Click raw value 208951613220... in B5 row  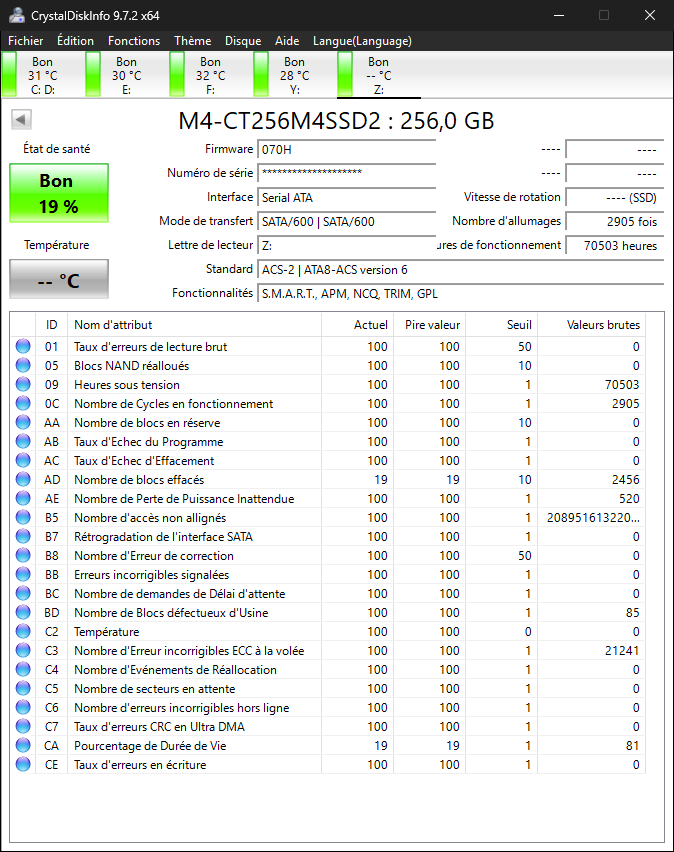click(593, 517)
